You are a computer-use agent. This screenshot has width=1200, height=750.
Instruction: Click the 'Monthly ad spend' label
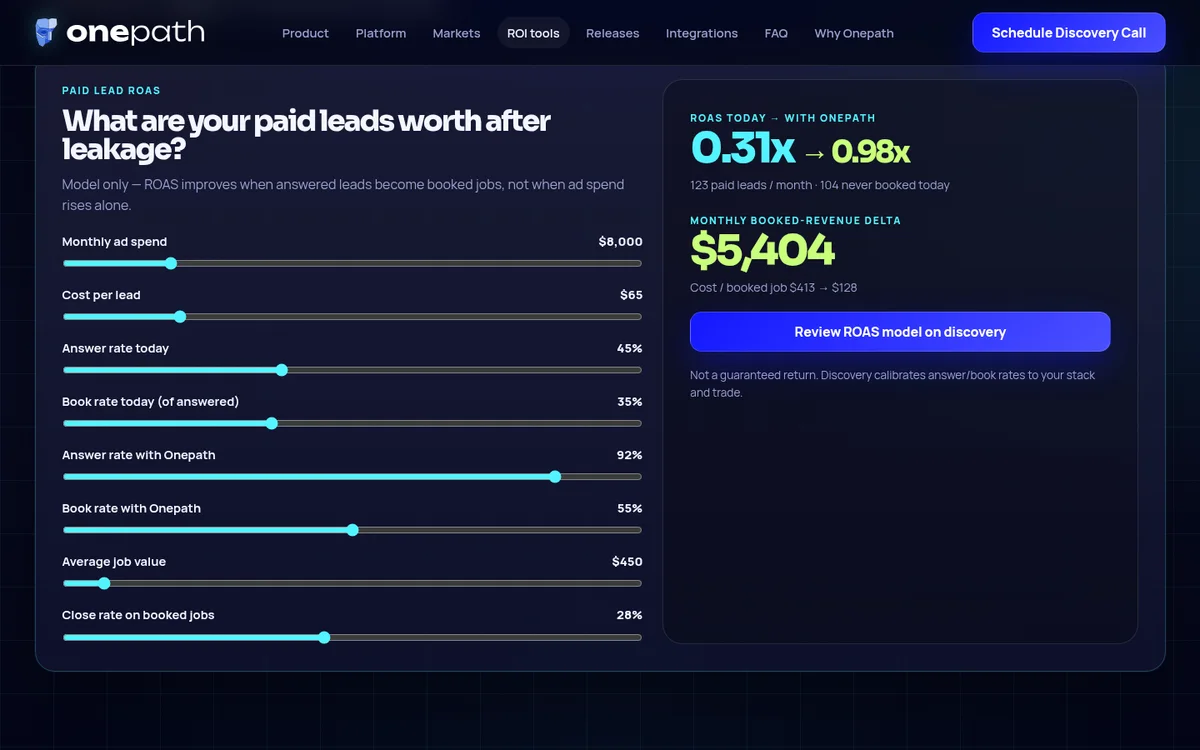(114, 242)
